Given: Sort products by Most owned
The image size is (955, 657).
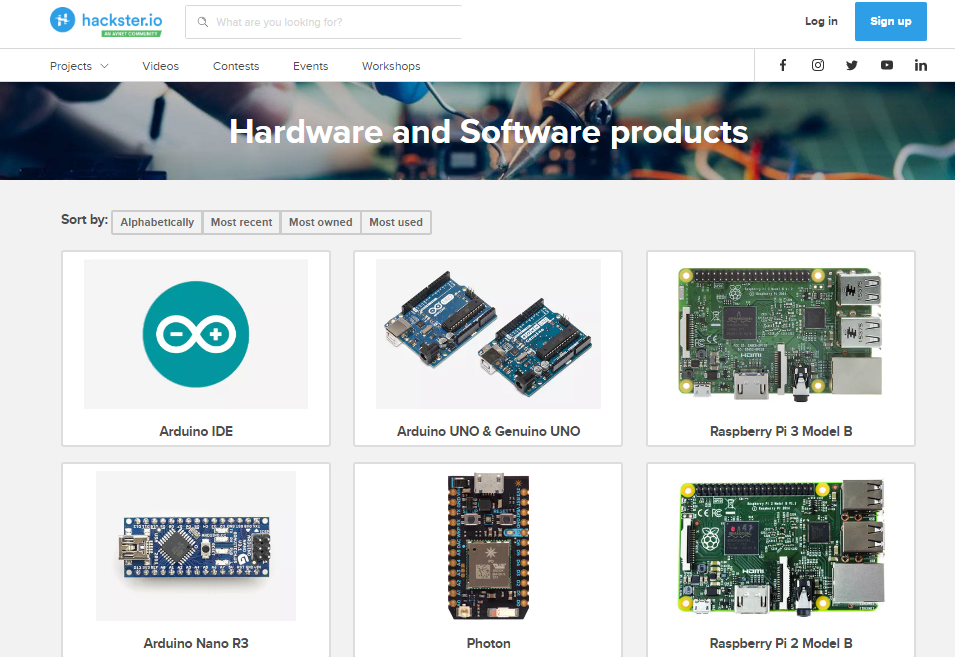Looking at the screenshot, I should point(320,222).
